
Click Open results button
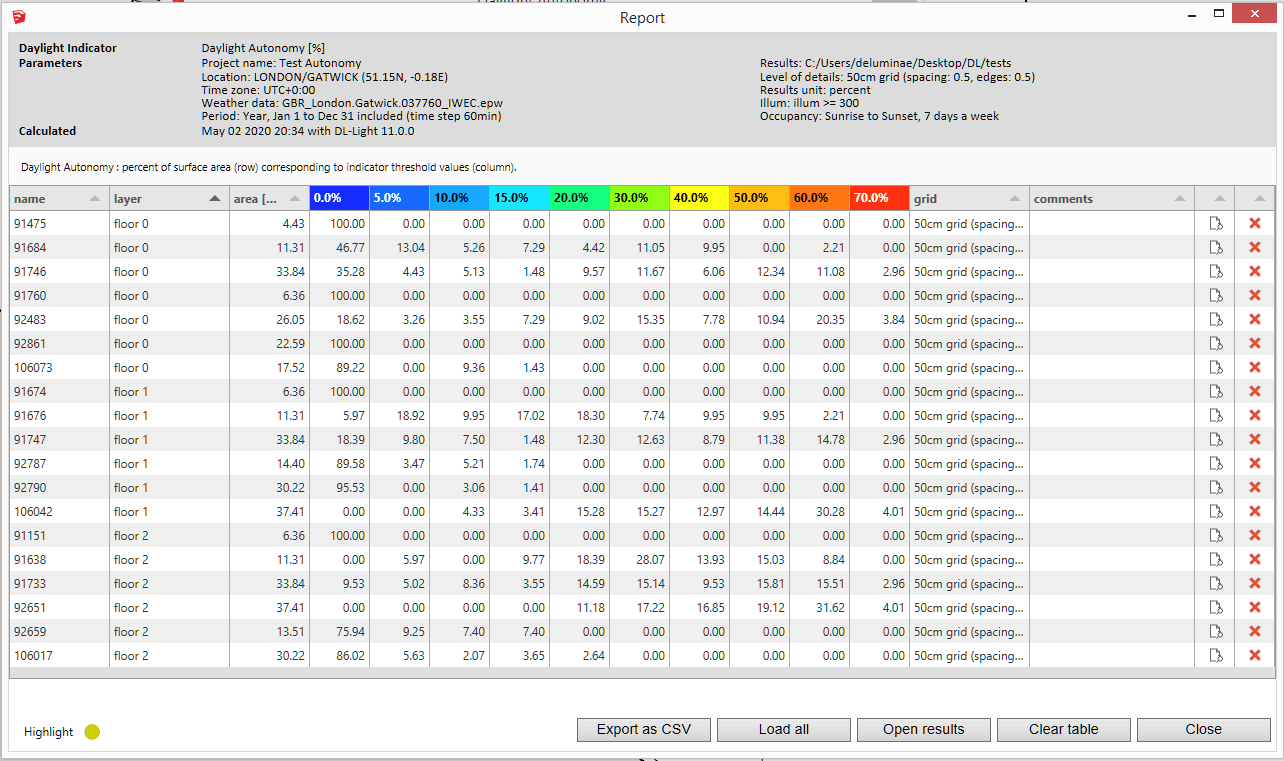coord(924,730)
